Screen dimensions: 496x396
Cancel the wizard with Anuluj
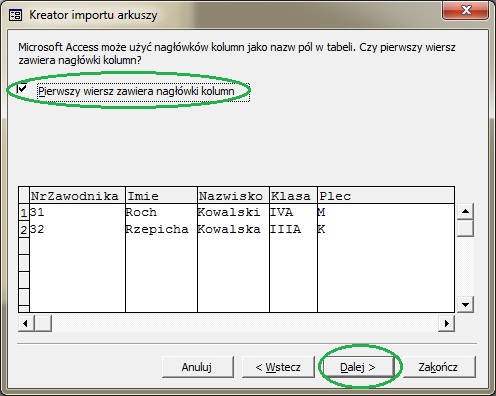[197, 367]
